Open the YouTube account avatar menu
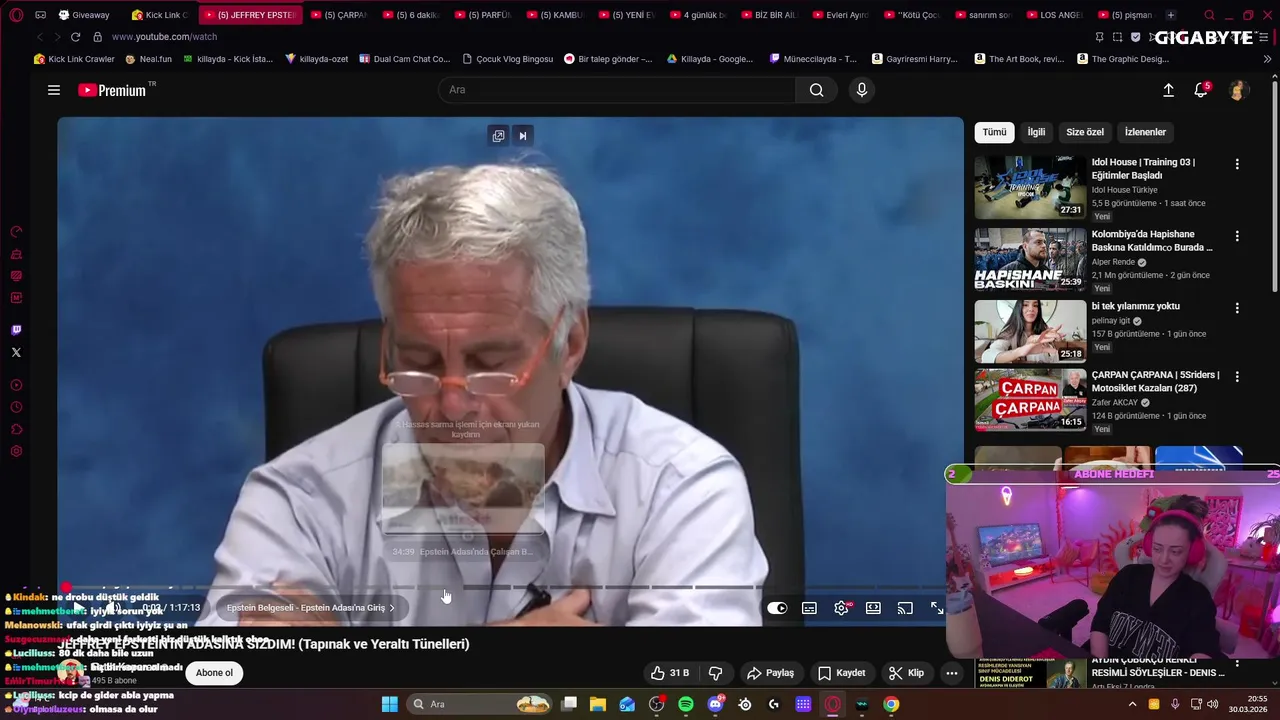Screen dimensions: 1280x720 point(1238,90)
